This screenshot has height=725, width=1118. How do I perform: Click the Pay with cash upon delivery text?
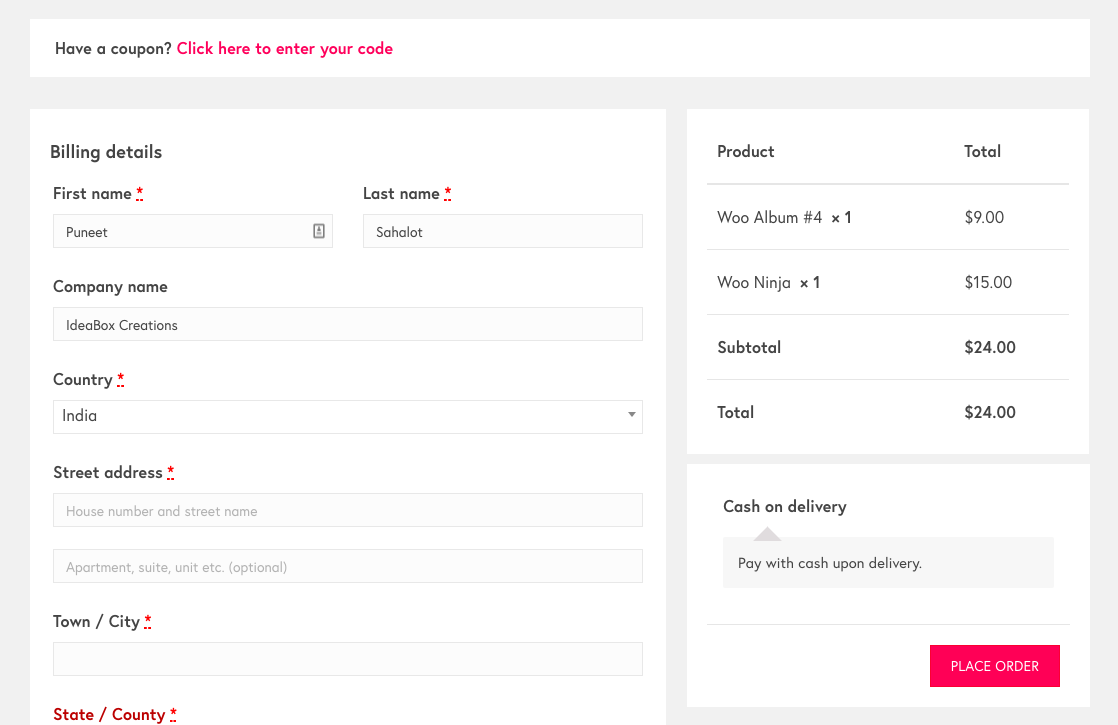(x=830, y=563)
